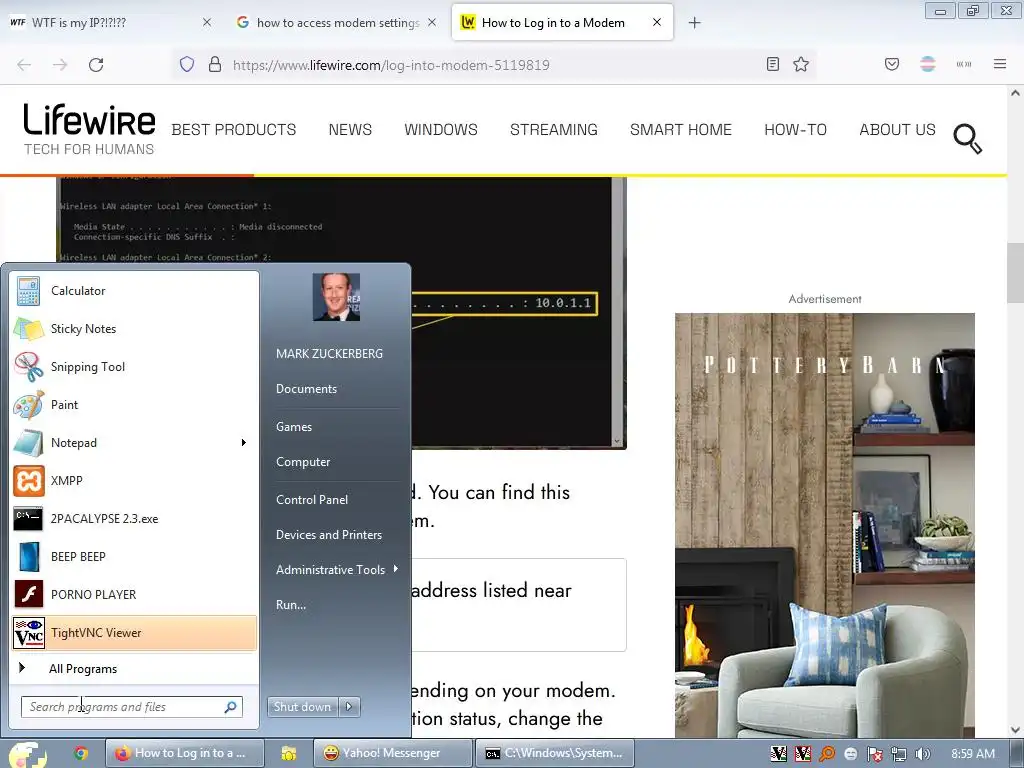
Task: Open Action Center flag tray icon
Action: coord(875,754)
